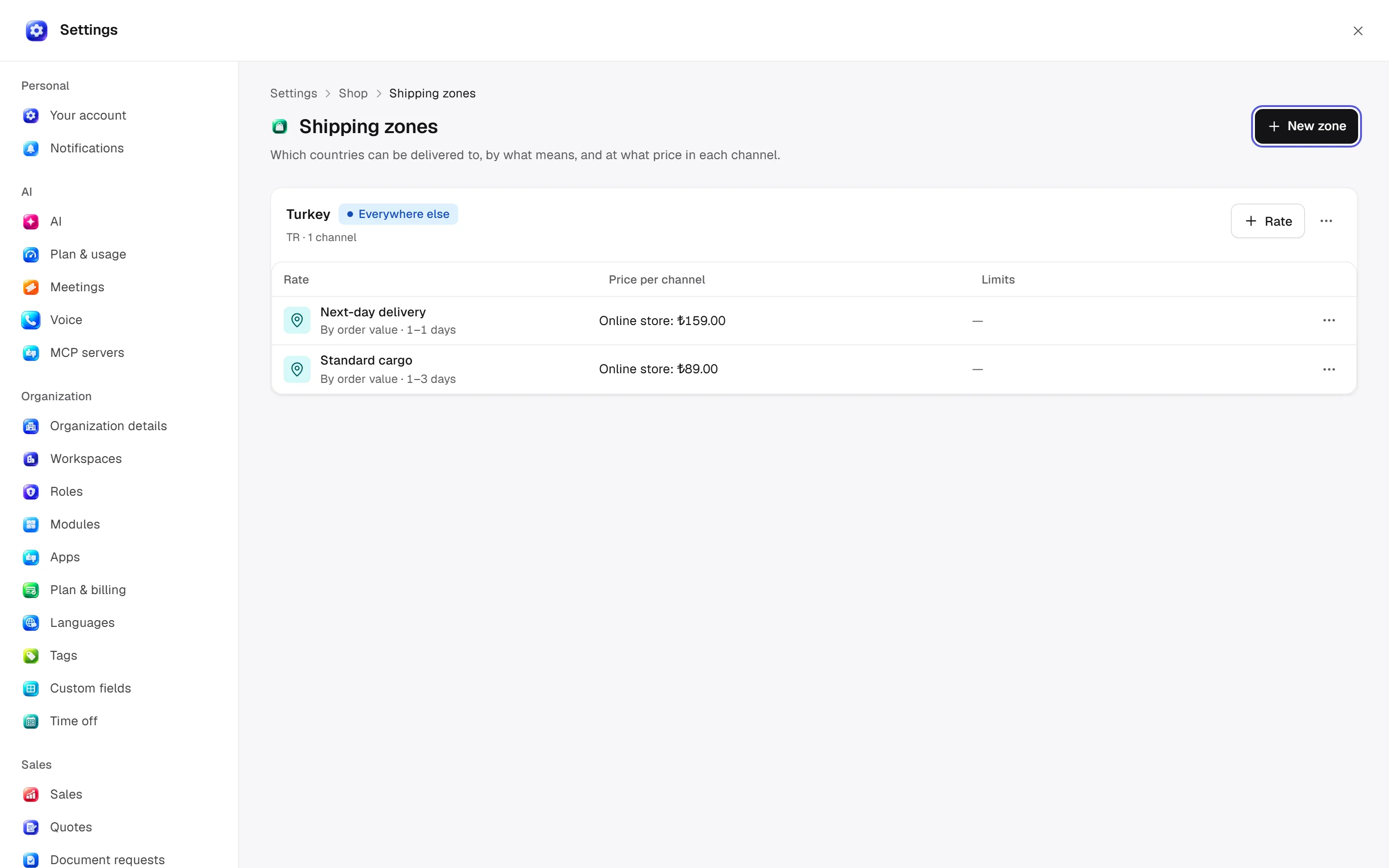Screen dimensions: 1389x868
Task: Go to Settings breadcrumb
Action: click(x=293, y=93)
